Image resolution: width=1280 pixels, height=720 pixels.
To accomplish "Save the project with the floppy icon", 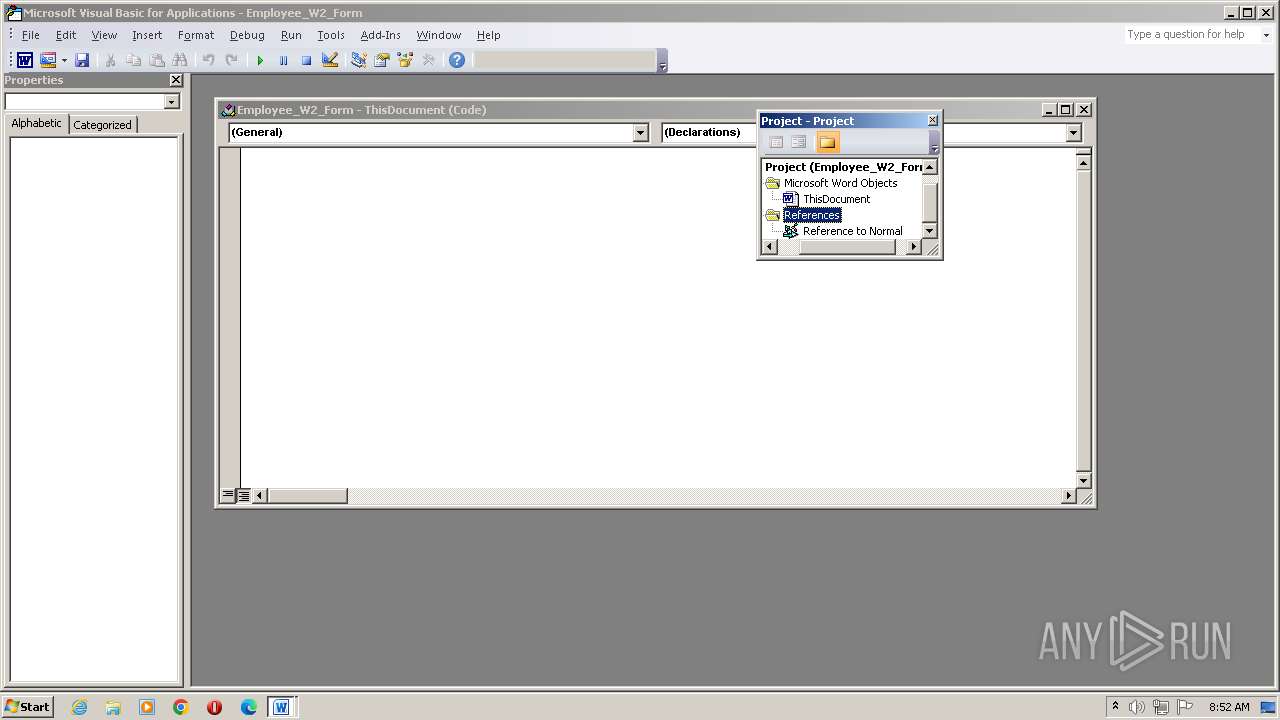I will coord(82,60).
